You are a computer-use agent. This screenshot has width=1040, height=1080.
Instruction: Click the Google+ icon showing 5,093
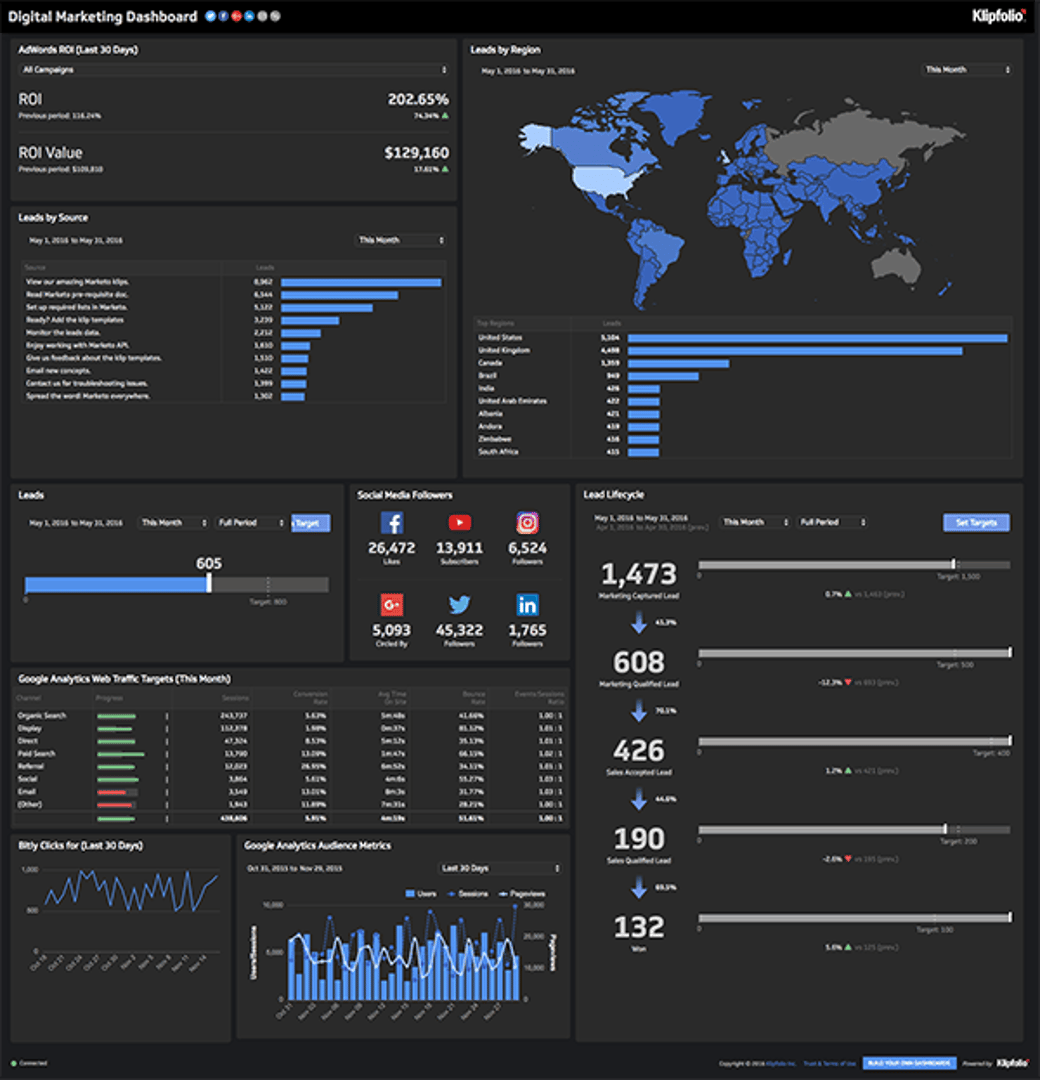click(x=392, y=605)
